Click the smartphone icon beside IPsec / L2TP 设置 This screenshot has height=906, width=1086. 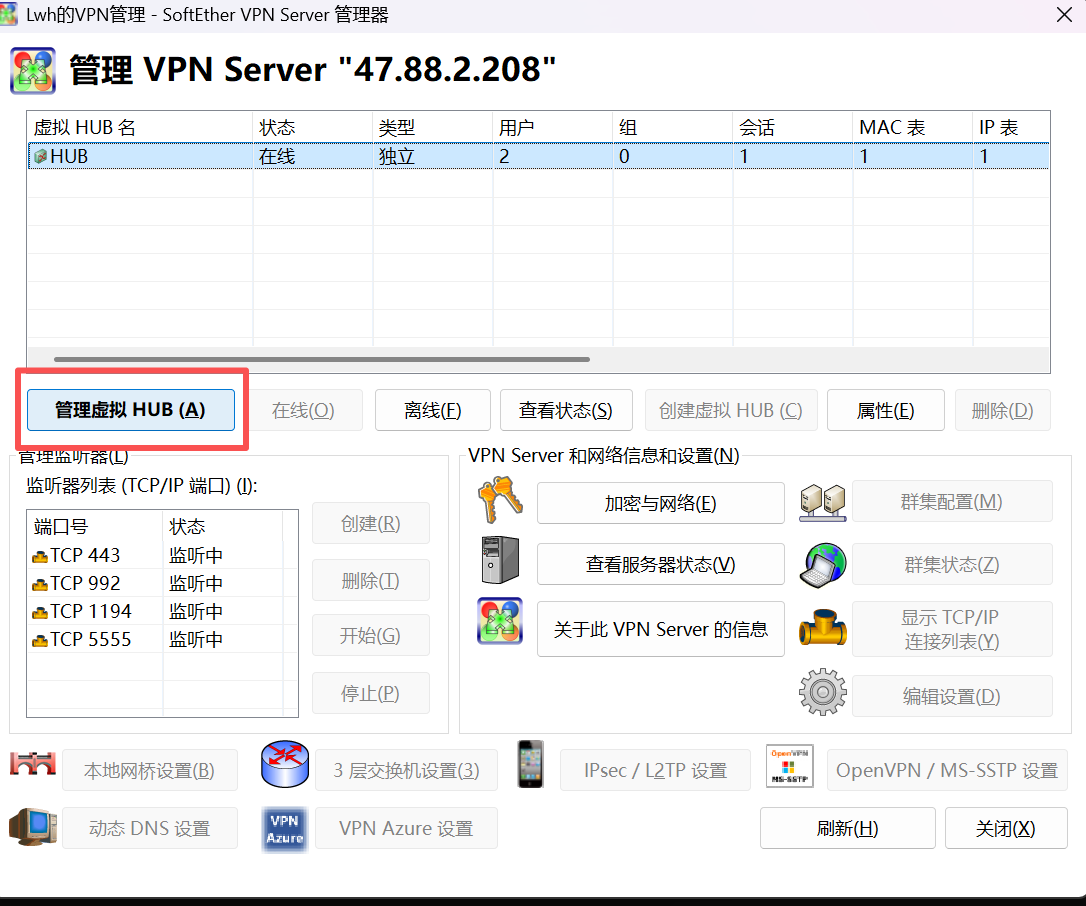coord(530,765)
